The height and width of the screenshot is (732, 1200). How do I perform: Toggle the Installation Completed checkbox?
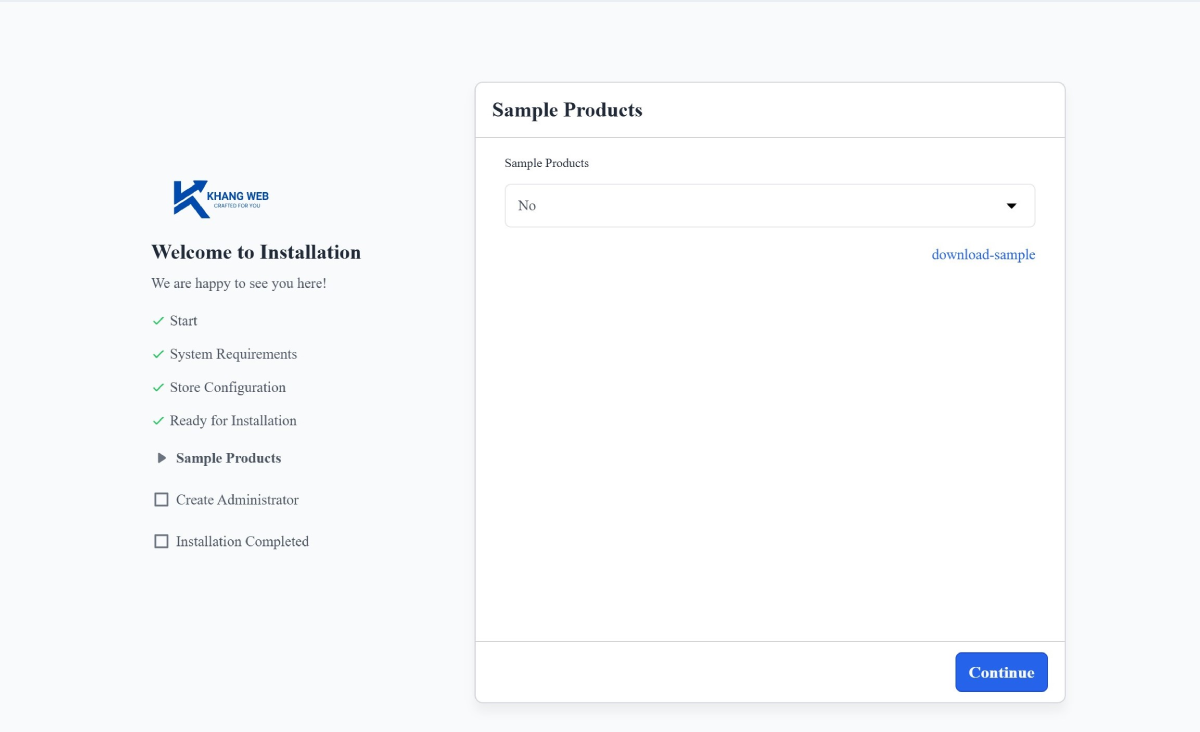tap(161, 541)
